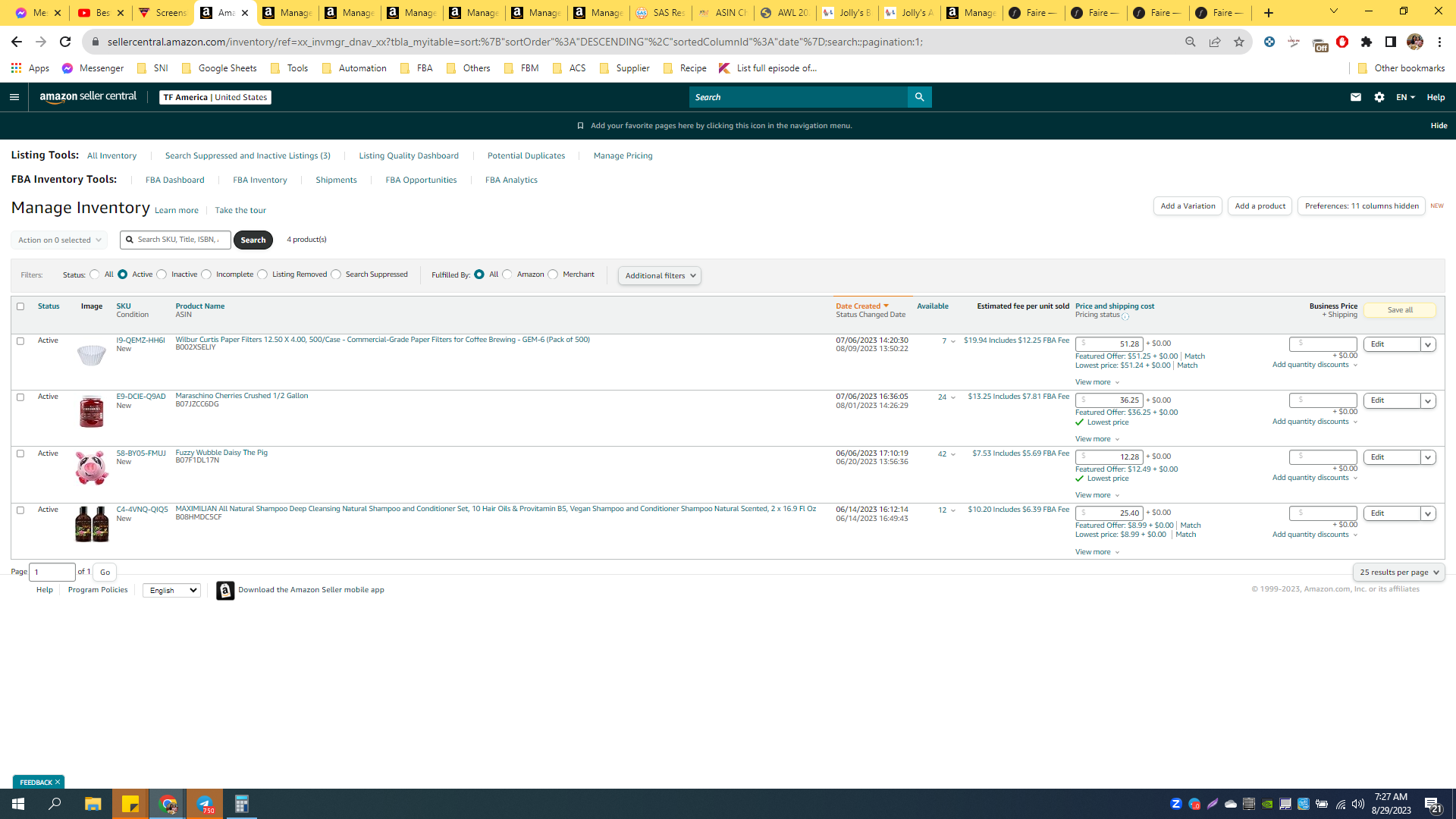Screen dimensions: 1456x819
Task: Click the Pricing status info icon
Action: [x=1125, y=316]
